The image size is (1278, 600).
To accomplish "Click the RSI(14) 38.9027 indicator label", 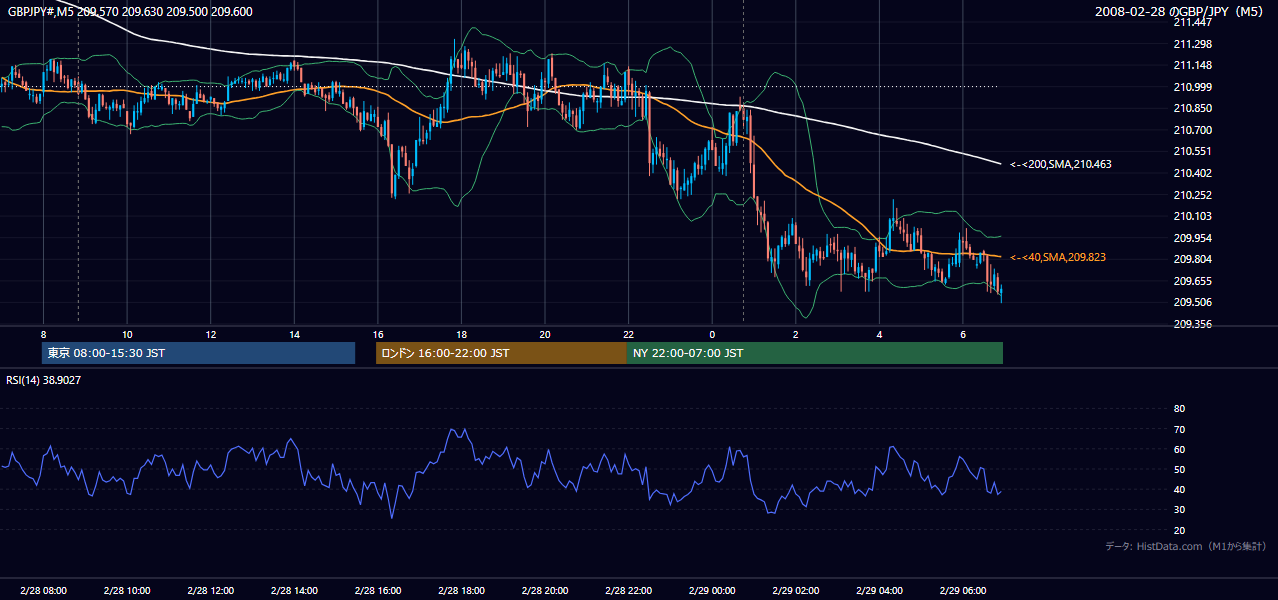I will 44,379.
